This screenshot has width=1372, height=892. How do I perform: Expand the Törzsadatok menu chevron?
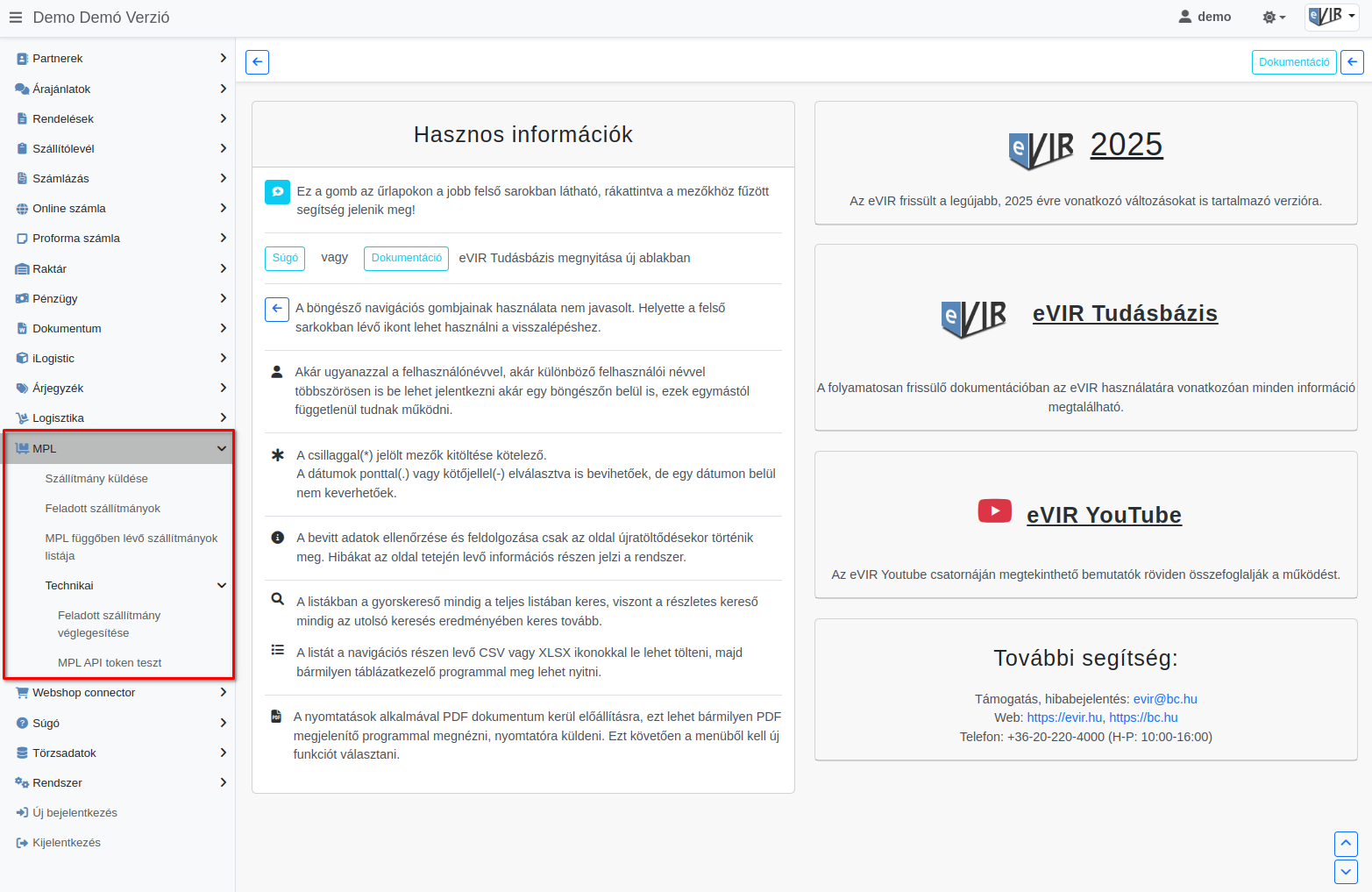coord(223,753)
